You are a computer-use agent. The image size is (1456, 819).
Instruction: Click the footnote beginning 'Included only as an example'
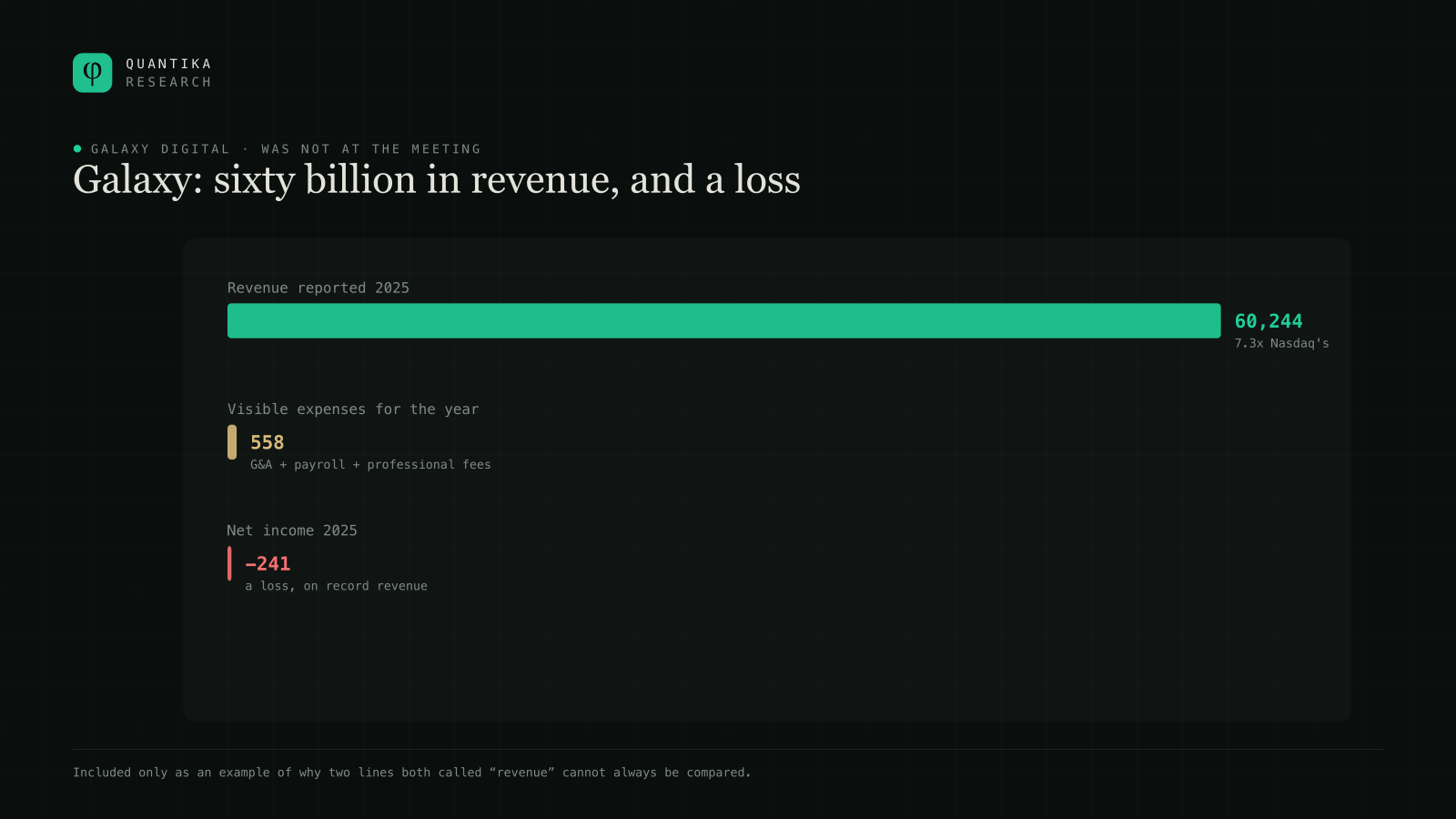click(x=412, y=773)
